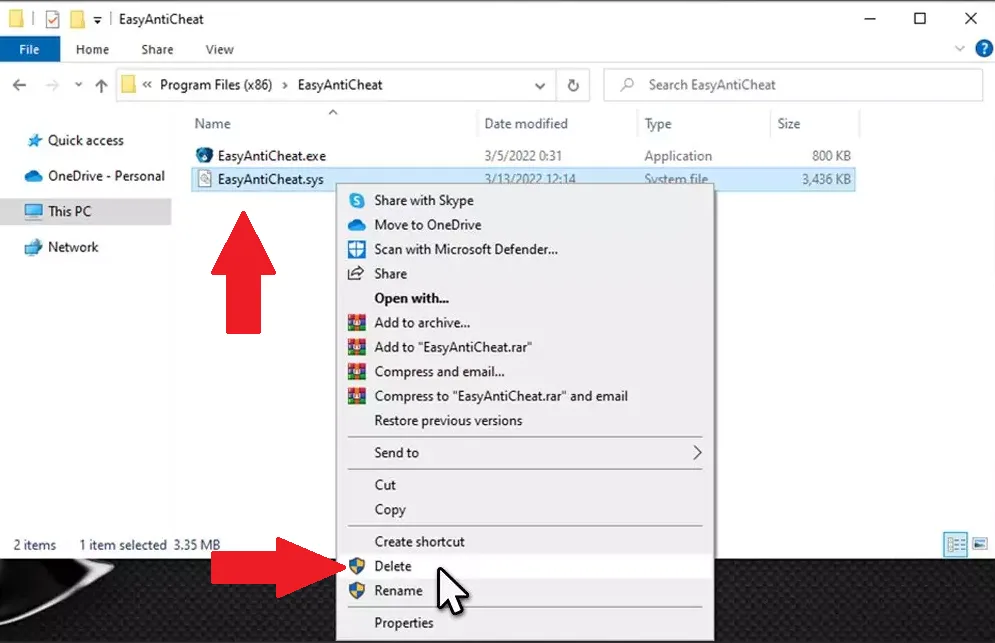The image size is (995, 643).
Task: Switch to details view button
Action: [x=956, y=544]
